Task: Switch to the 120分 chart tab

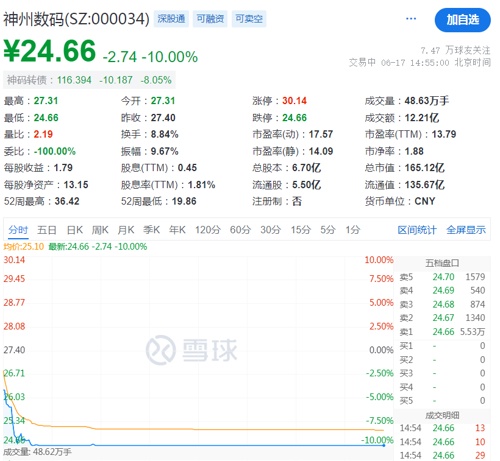Action: point(208,230)
